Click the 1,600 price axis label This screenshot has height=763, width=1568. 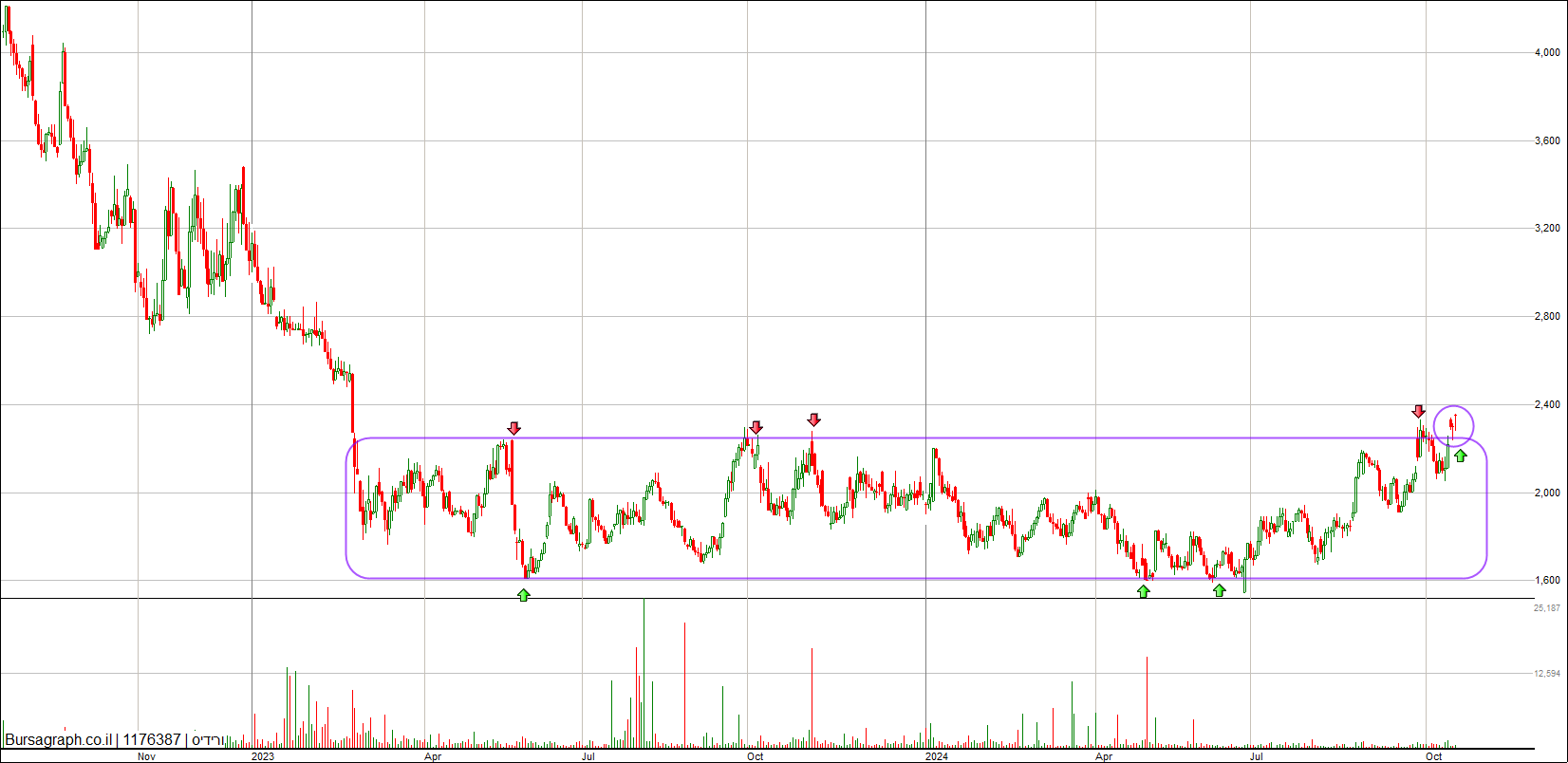[x=1547, y=580]
